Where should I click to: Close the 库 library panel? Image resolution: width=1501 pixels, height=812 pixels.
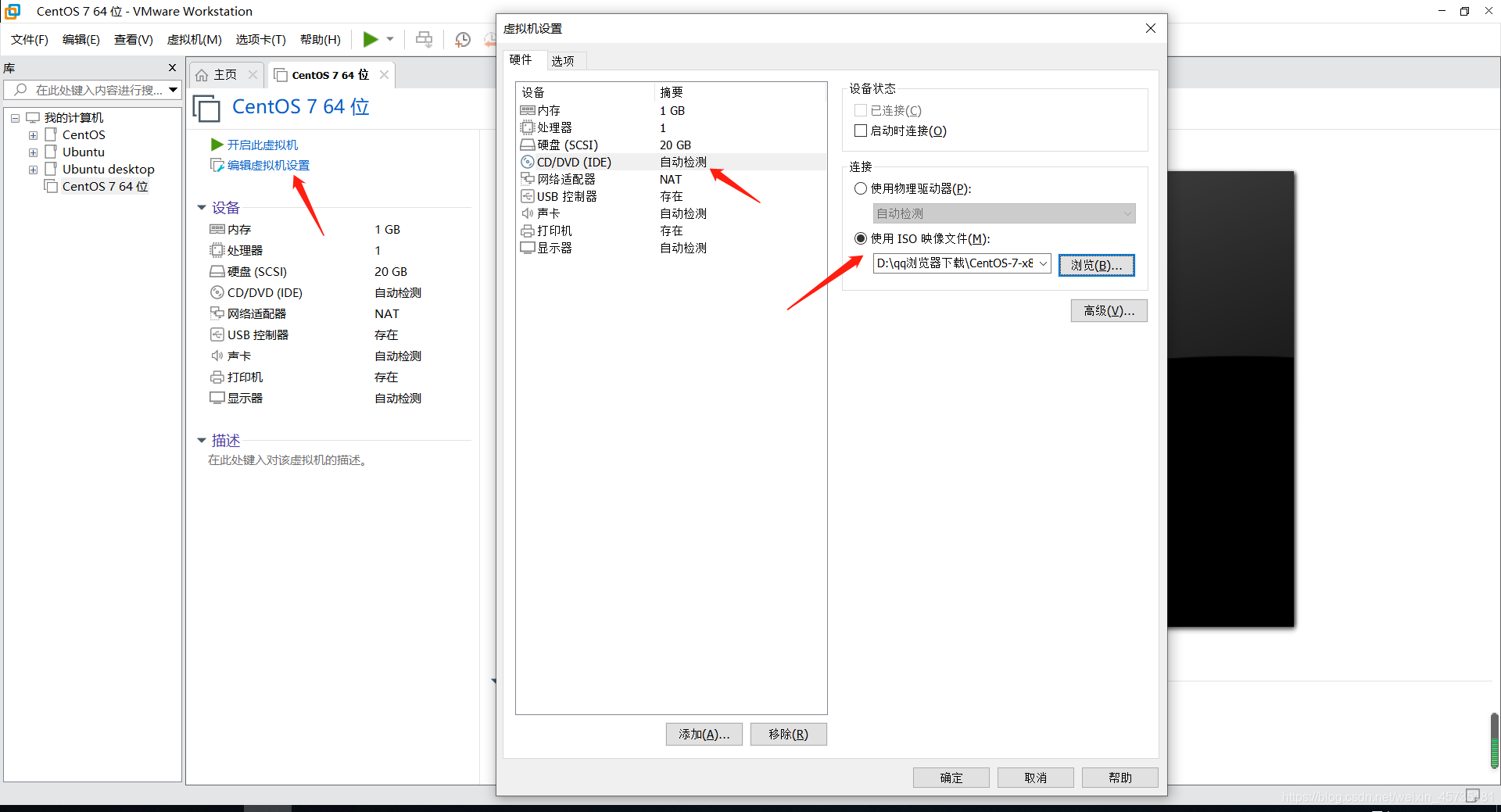point(172,68)
